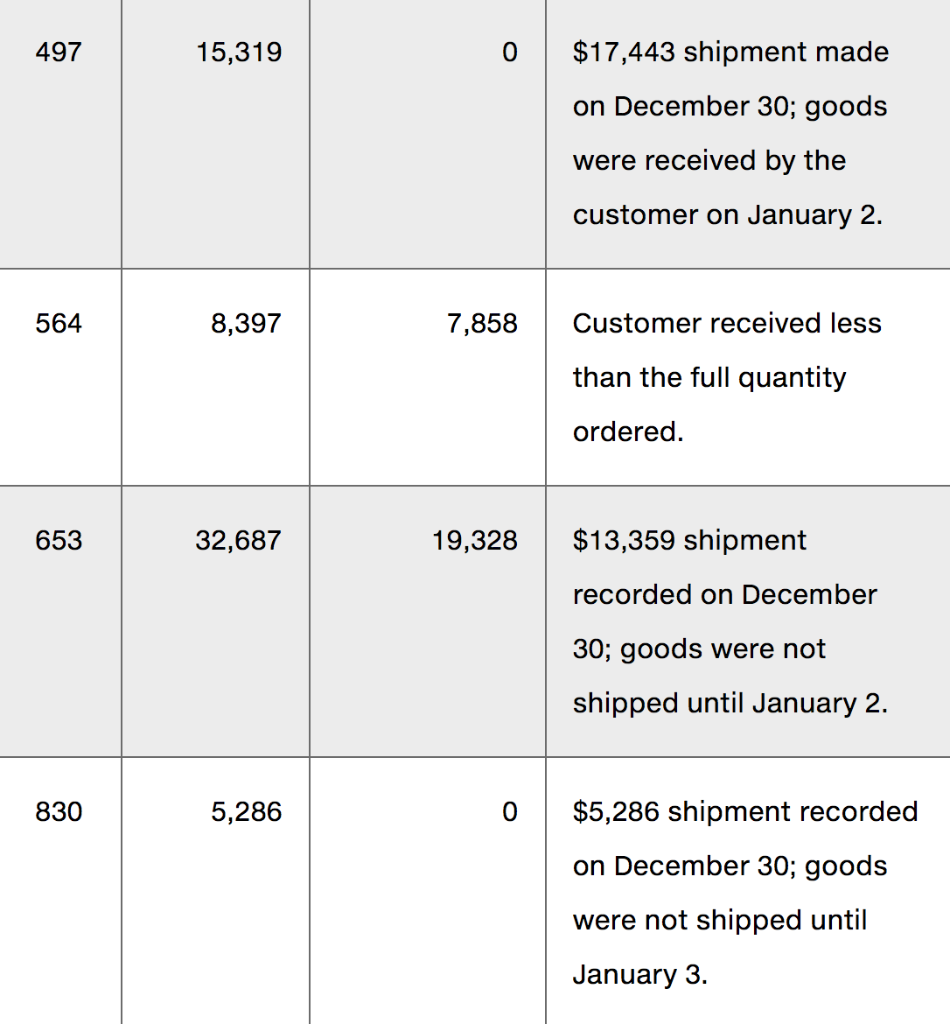Click the word 'ordered.' in row 564
Image resolution: width=950 pixels, height=1024 pixels.
pos(628,432)
